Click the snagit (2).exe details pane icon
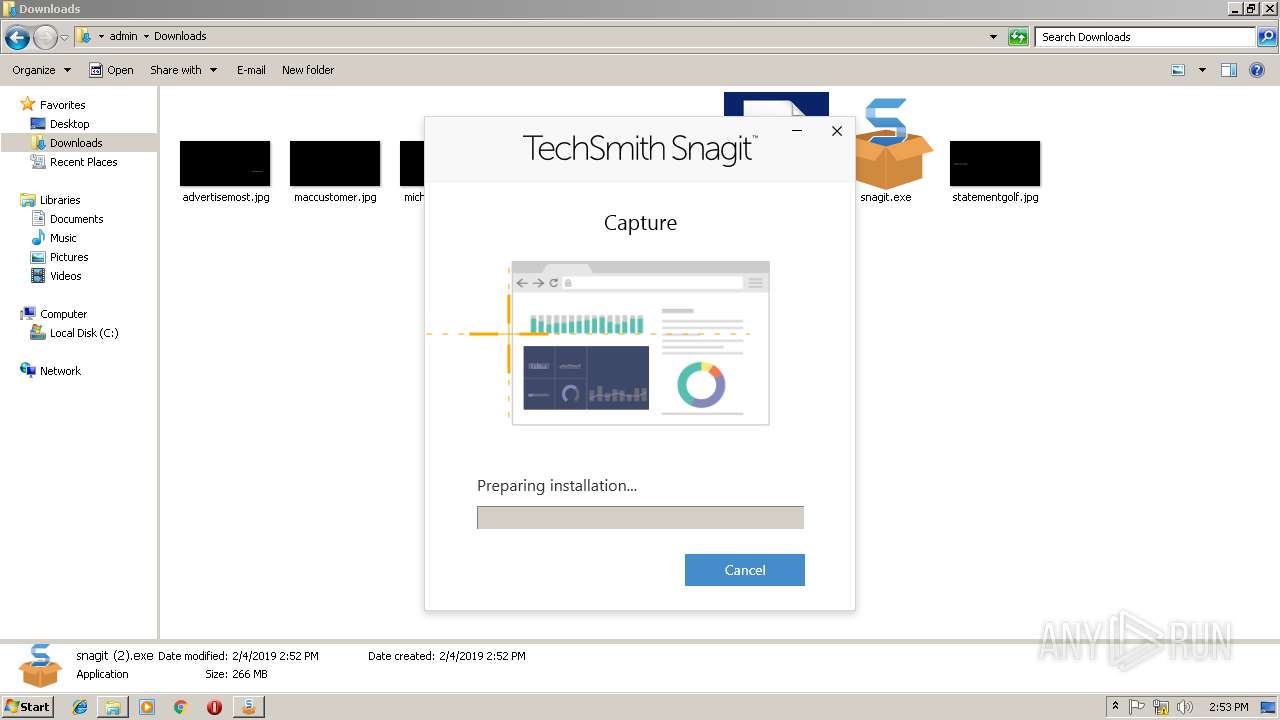 pyautogui.click(x=40, y=665)
